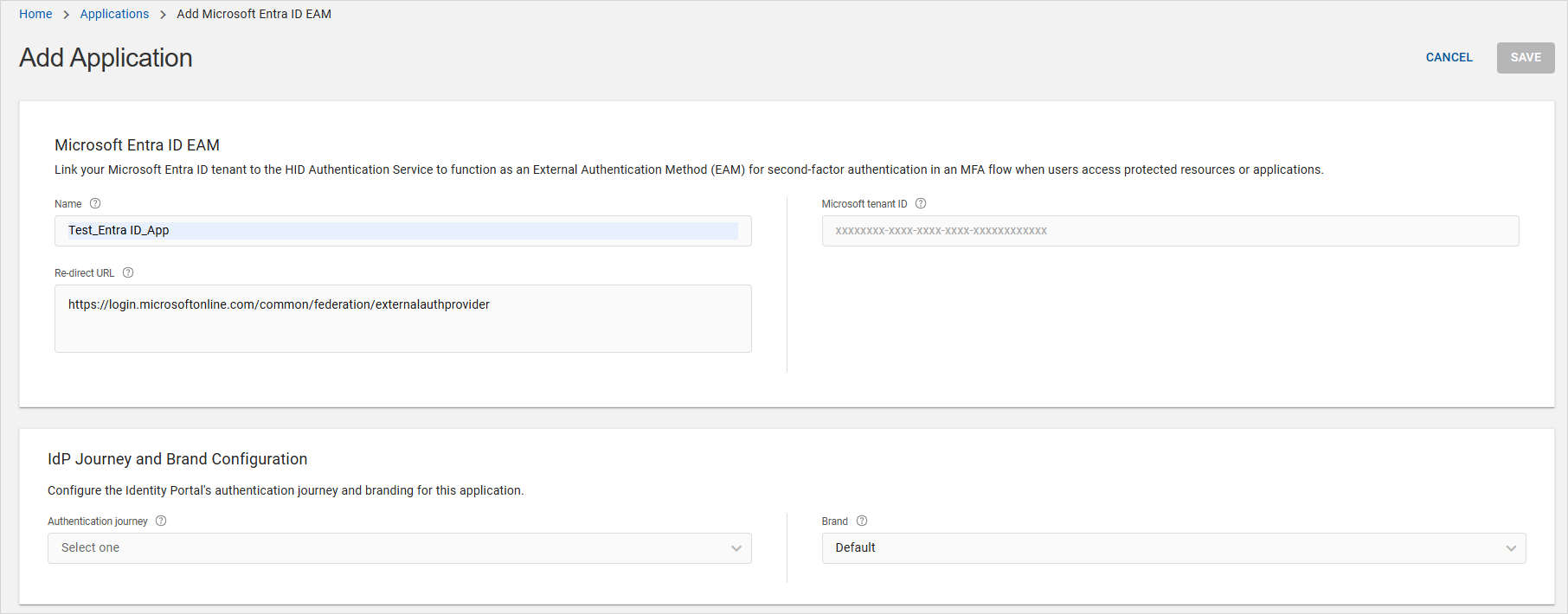Screen dimensions: 1568x614
Task: Save the new application
Action: (x=1526, y=58)
